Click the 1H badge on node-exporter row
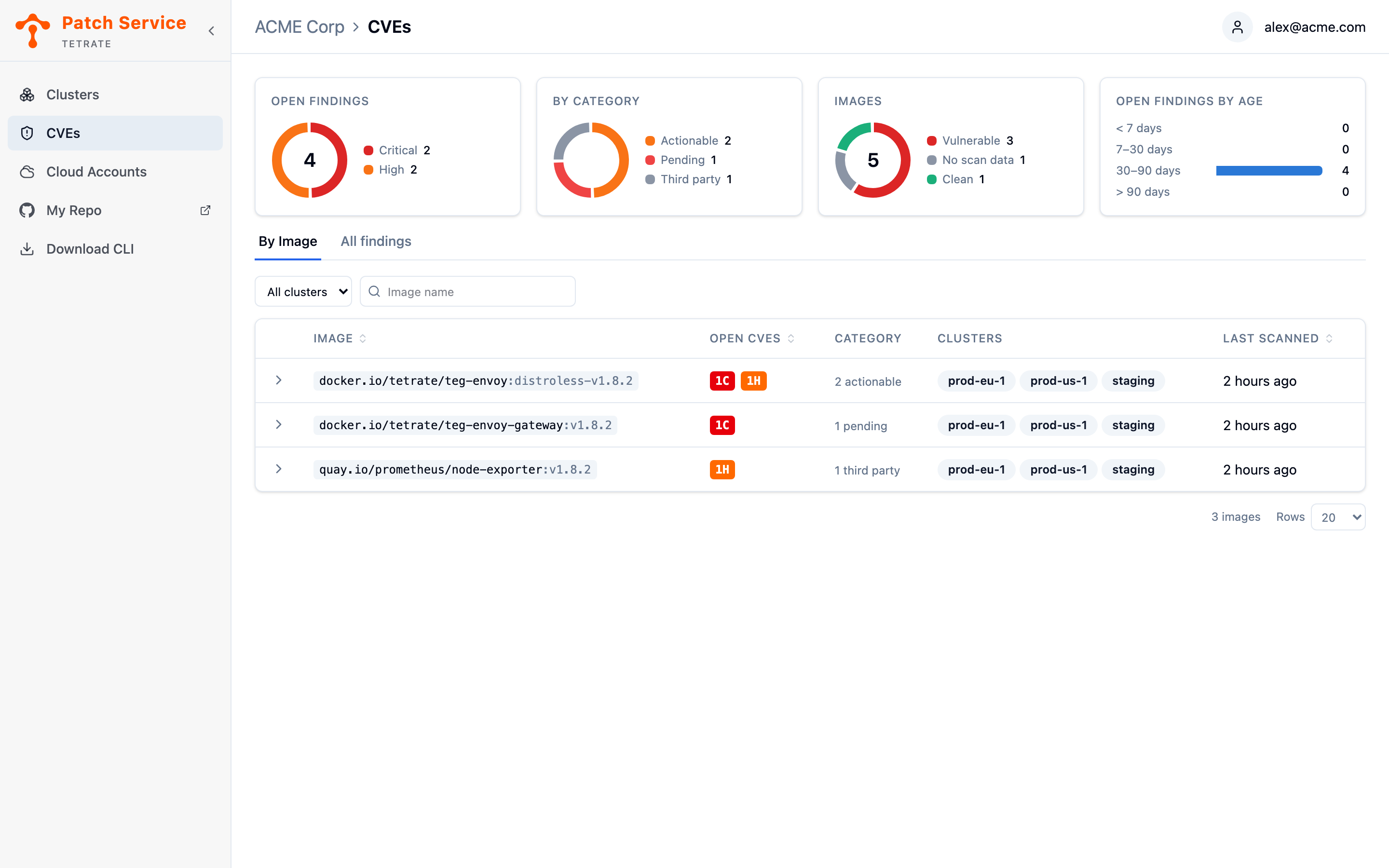 click(x=722, y=470)
